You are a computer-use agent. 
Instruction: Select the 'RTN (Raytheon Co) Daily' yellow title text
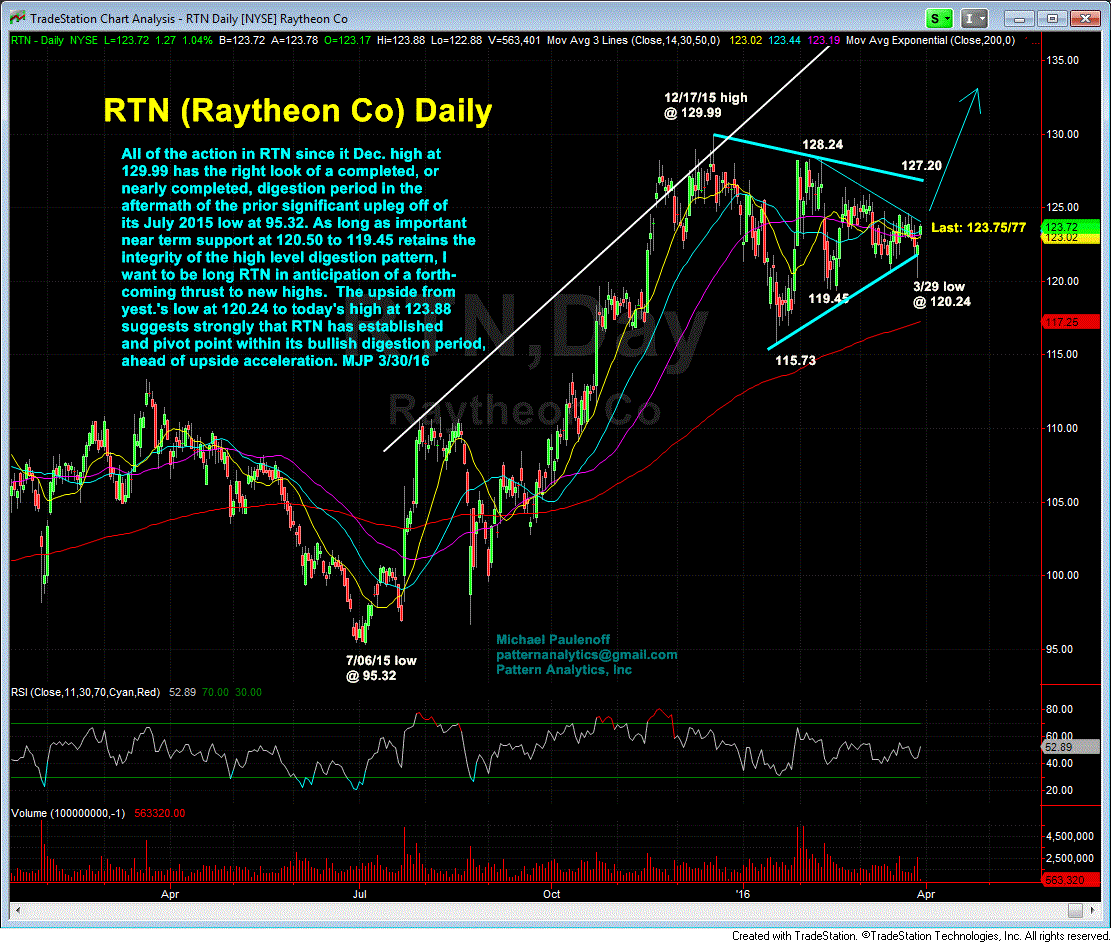(x=298, y=111)
